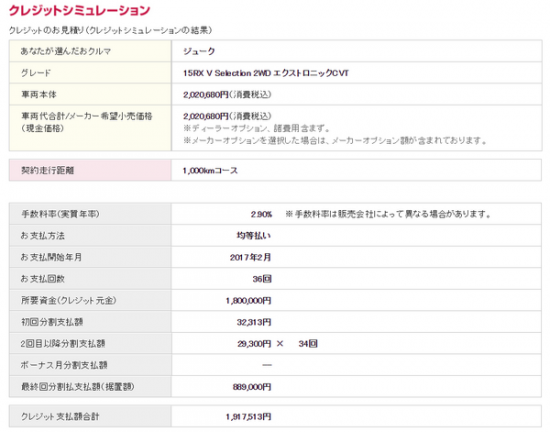Image resolution: width=550 pixels, height=432 pixels.
Task: Click the 2017年2月 value
Action: tap(250, 257)
